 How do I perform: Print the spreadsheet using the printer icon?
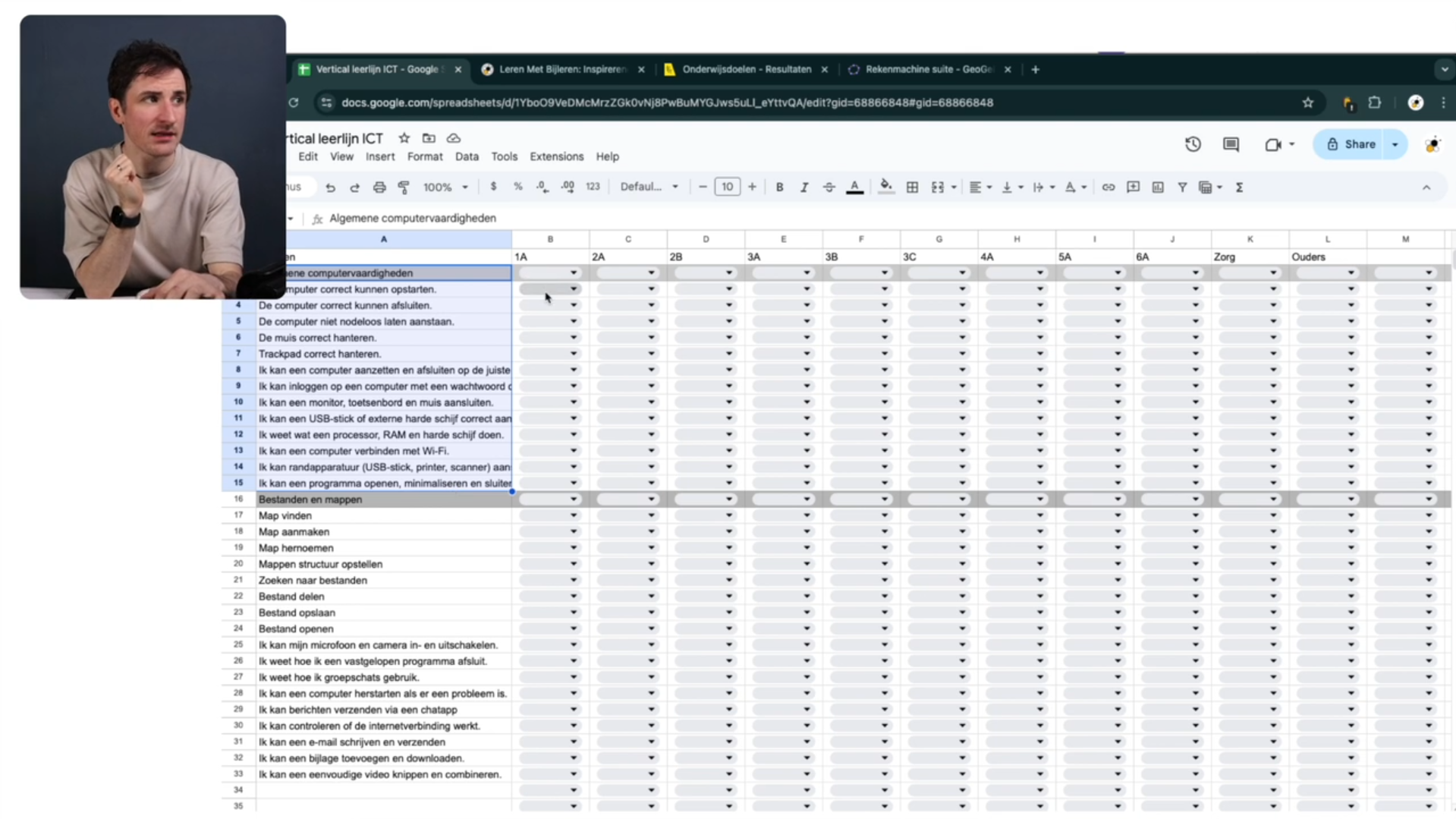coord(379,187)
